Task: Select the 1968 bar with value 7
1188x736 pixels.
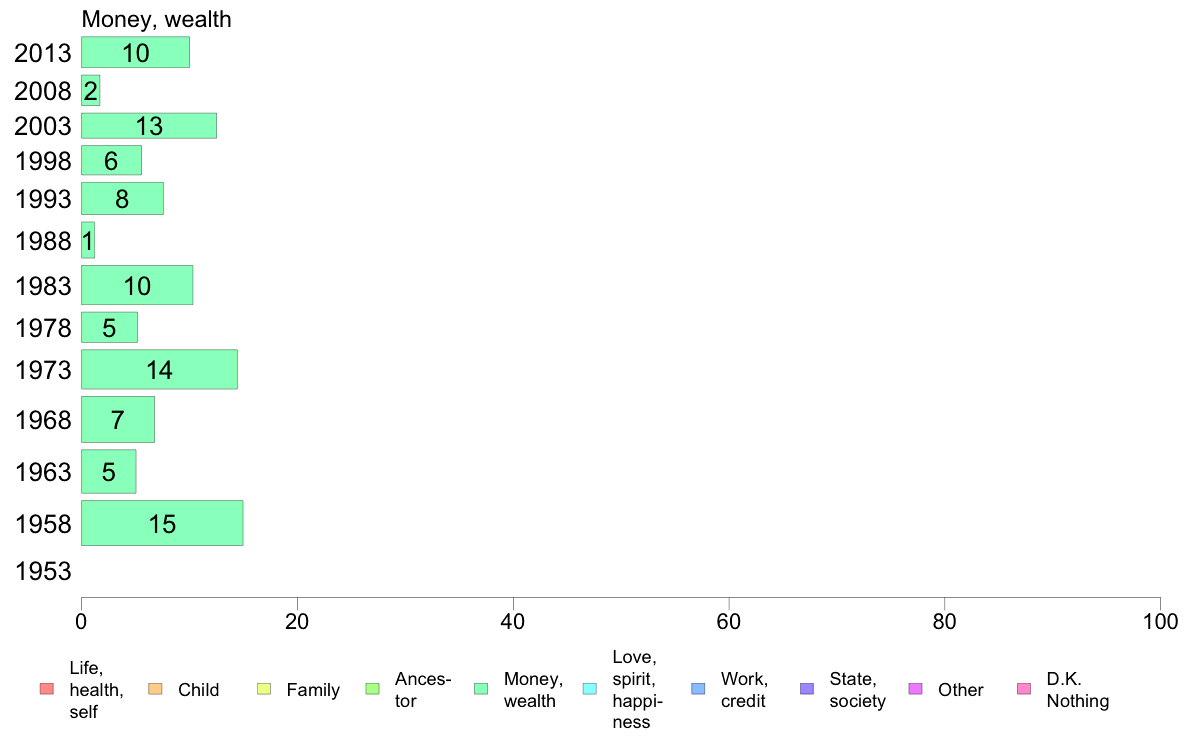Action: click(x=117, y=419)
